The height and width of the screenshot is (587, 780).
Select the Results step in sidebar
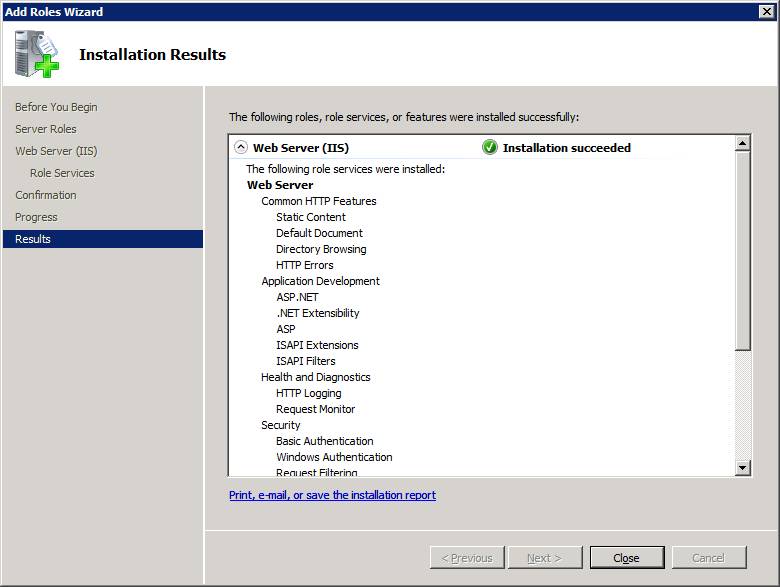pyautogui.click(x=103, y=239)
